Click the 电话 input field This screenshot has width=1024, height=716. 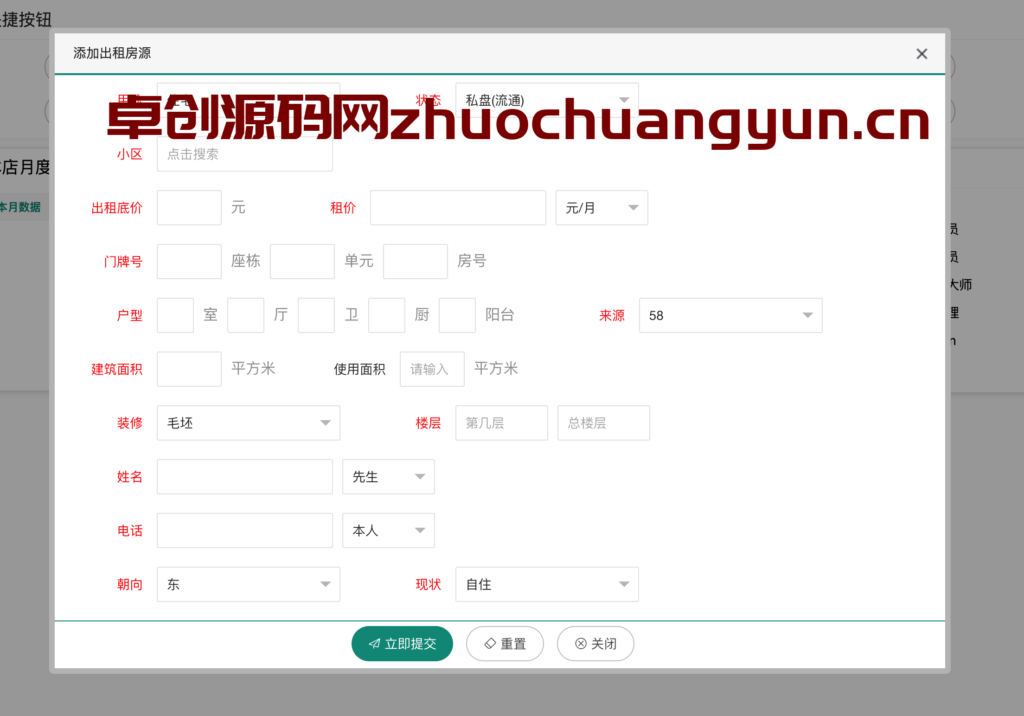tap(245, 530)
